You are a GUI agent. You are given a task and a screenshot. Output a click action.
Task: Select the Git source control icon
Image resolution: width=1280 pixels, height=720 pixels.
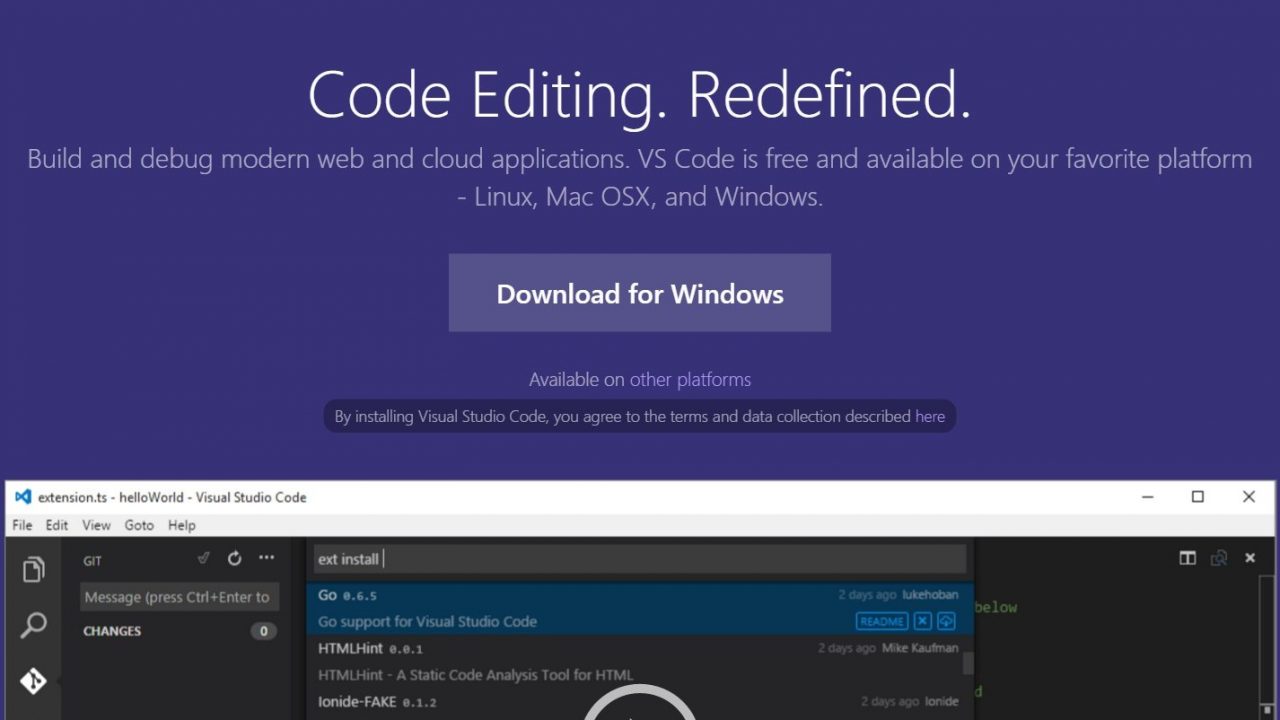(x=33, y=681)
